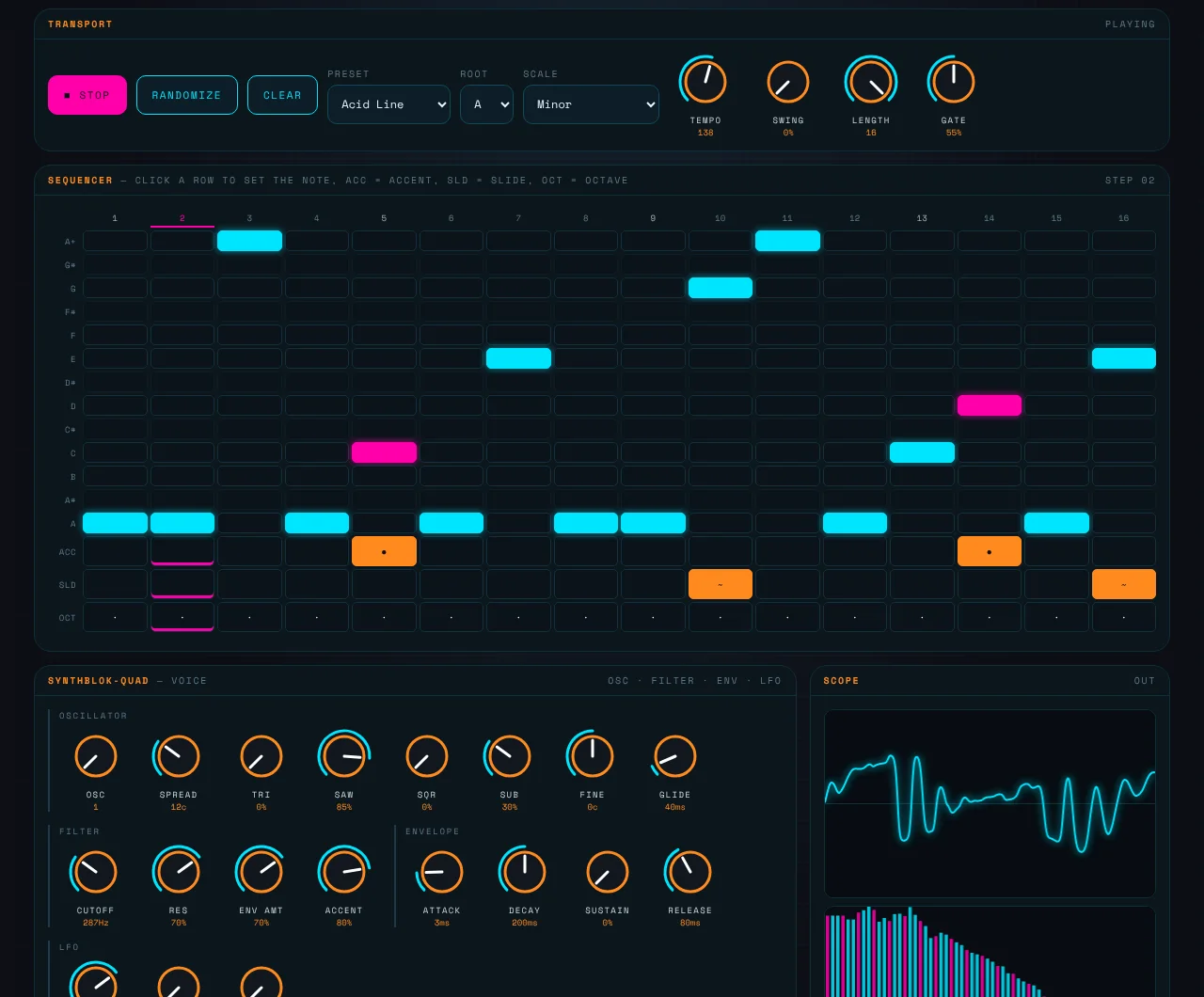Click the SQR oscillator knob
Viewport: 1204px width, 997px height.
(427, 756)
